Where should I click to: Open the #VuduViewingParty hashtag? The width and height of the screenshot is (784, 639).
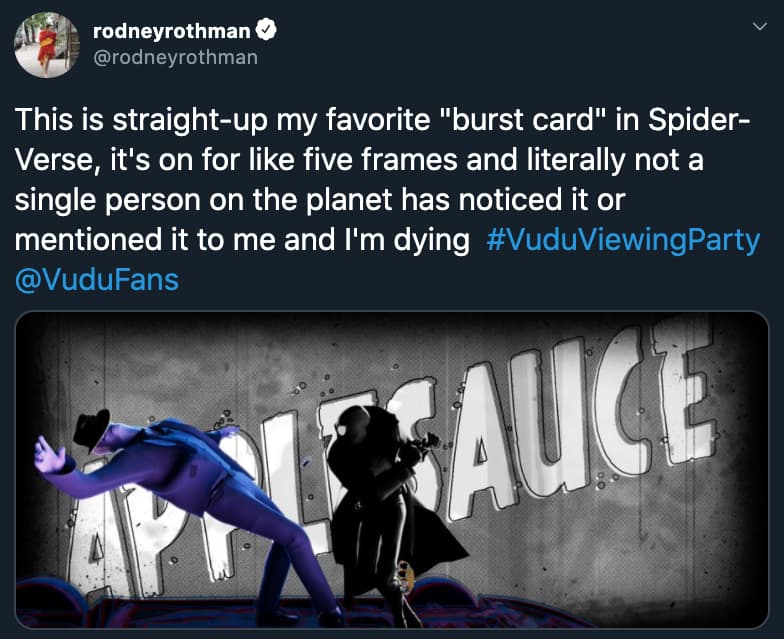(621, 240)
